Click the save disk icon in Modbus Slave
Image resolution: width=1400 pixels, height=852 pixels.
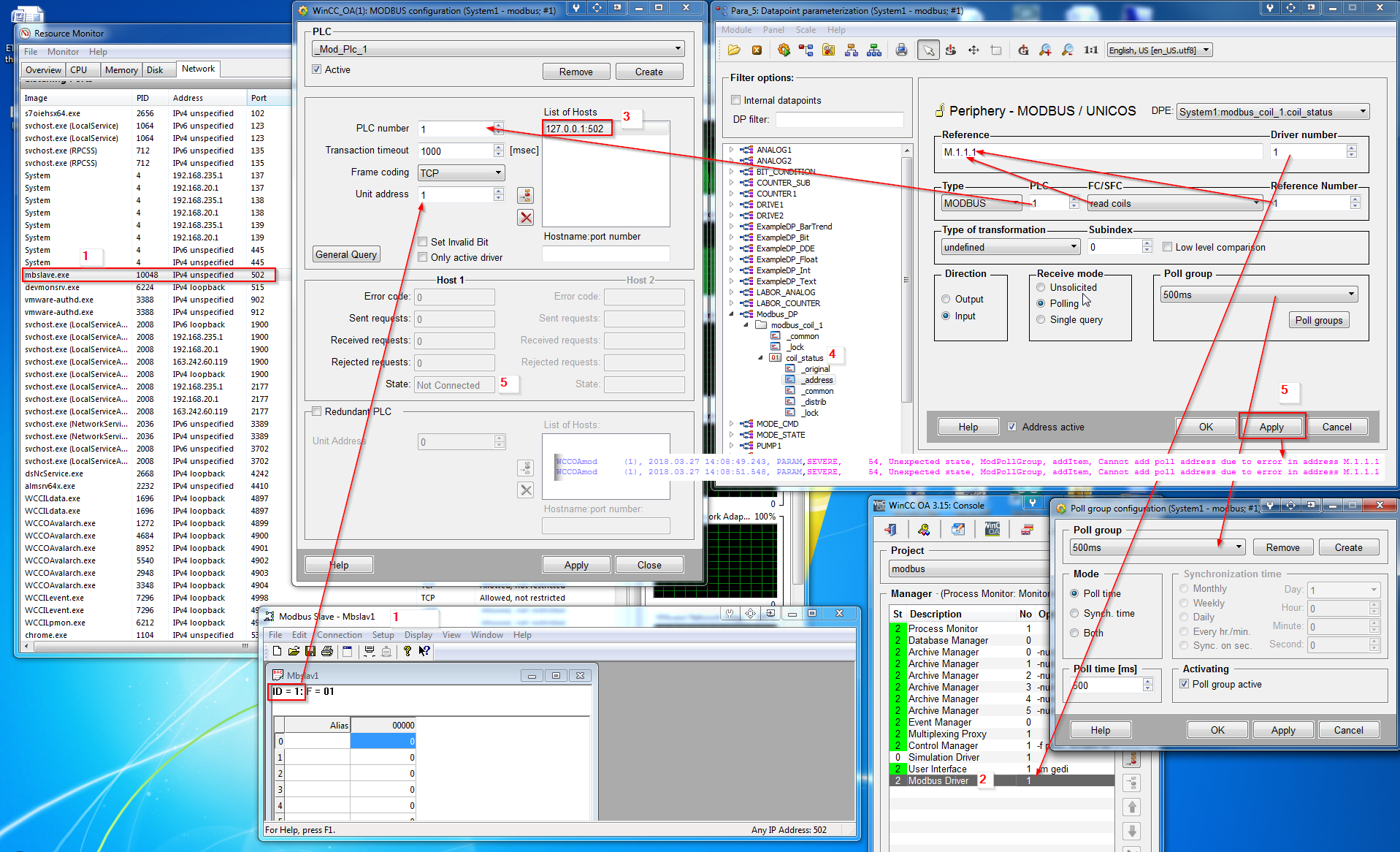pyautogui.click(x=310, y=651)
